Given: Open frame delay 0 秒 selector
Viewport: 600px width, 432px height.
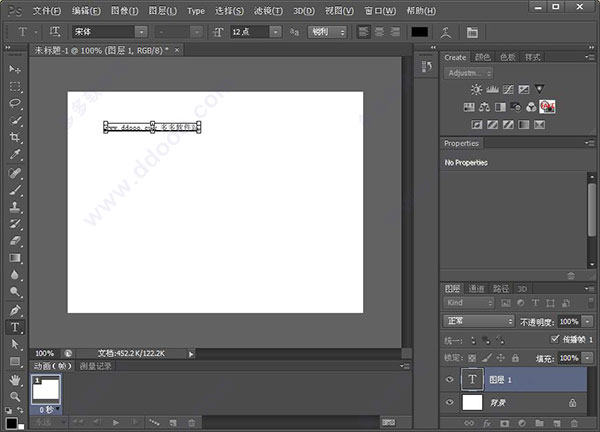Looking at the screenshot, I should (x=49, y=409).
